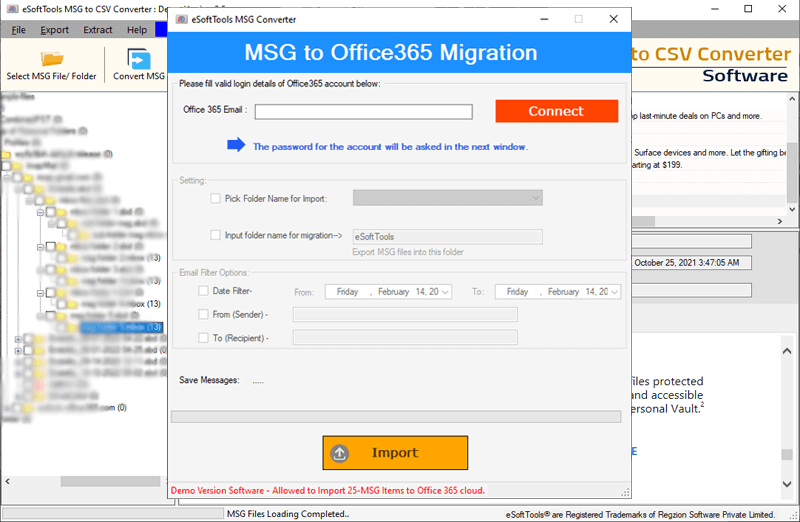This screenshot has height=522, width=800.
Task: Click the main window app icon
Action: tap(12, 9)
